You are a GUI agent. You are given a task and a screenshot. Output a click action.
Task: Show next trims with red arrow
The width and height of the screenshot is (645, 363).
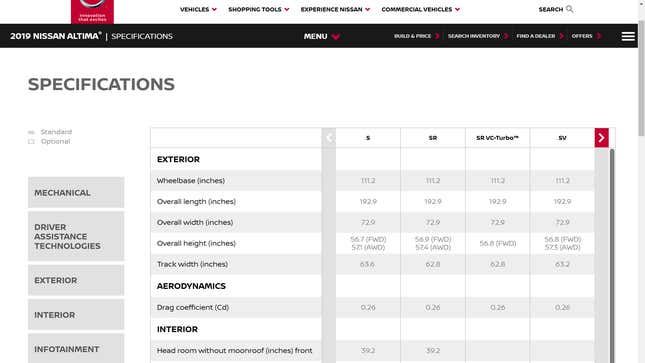[x=601, y=138]
